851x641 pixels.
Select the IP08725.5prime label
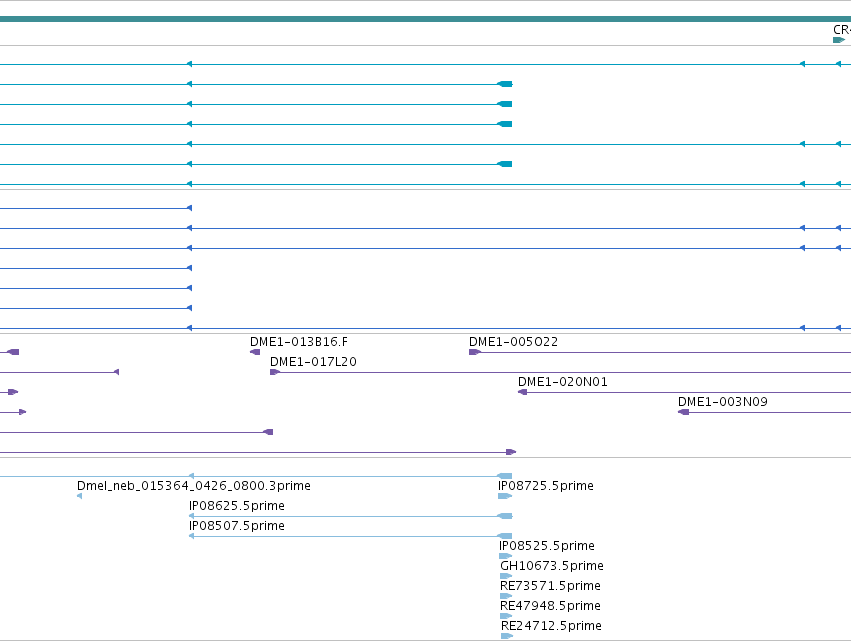pyautogui.click(x=546, y=486)
